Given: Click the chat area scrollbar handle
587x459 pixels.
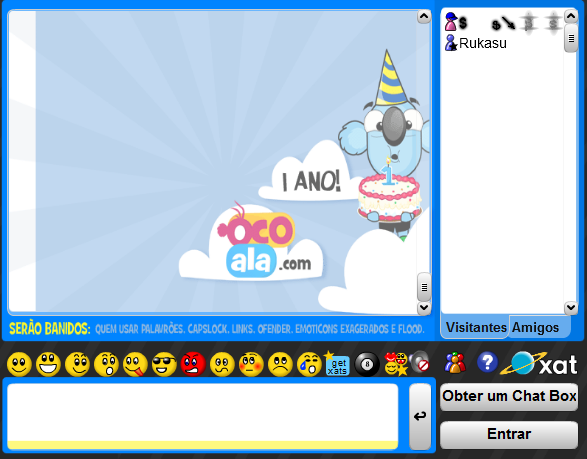Looking at the screenshot, I should [424, 287].
